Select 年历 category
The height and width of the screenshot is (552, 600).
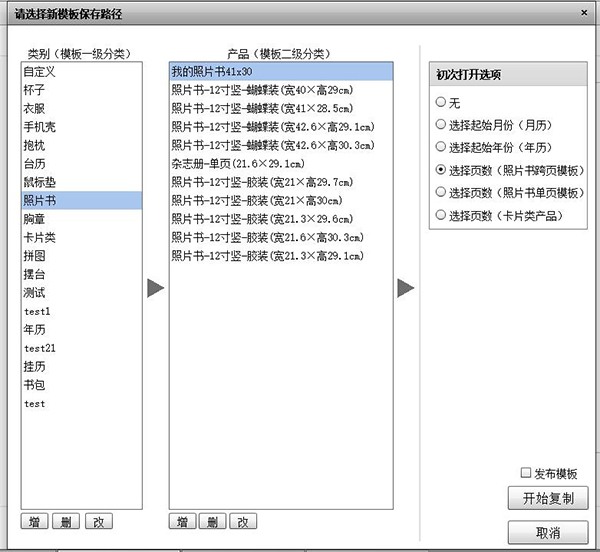(82, 329)
